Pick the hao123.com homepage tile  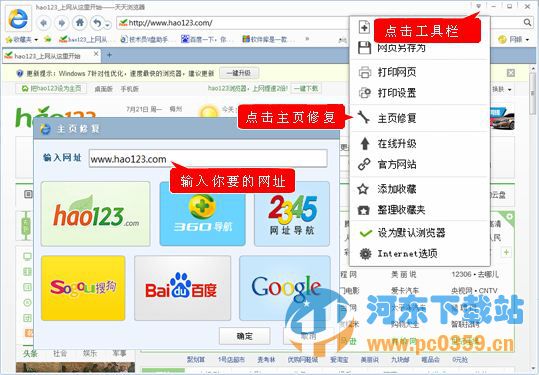pyautogui.click(x=96, y=214)
